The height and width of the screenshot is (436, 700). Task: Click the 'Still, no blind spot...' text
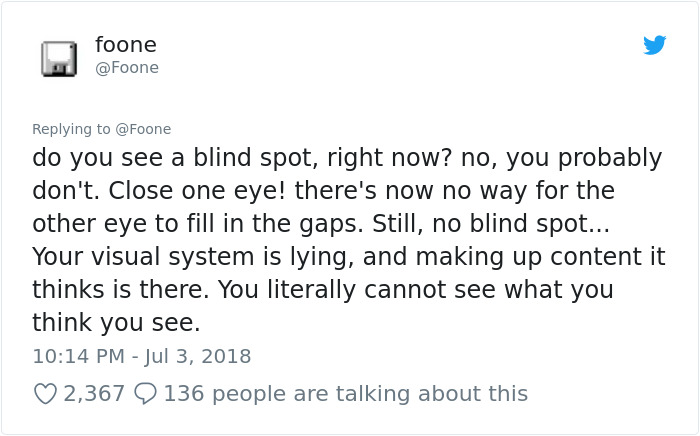click(x=491, y=224)
